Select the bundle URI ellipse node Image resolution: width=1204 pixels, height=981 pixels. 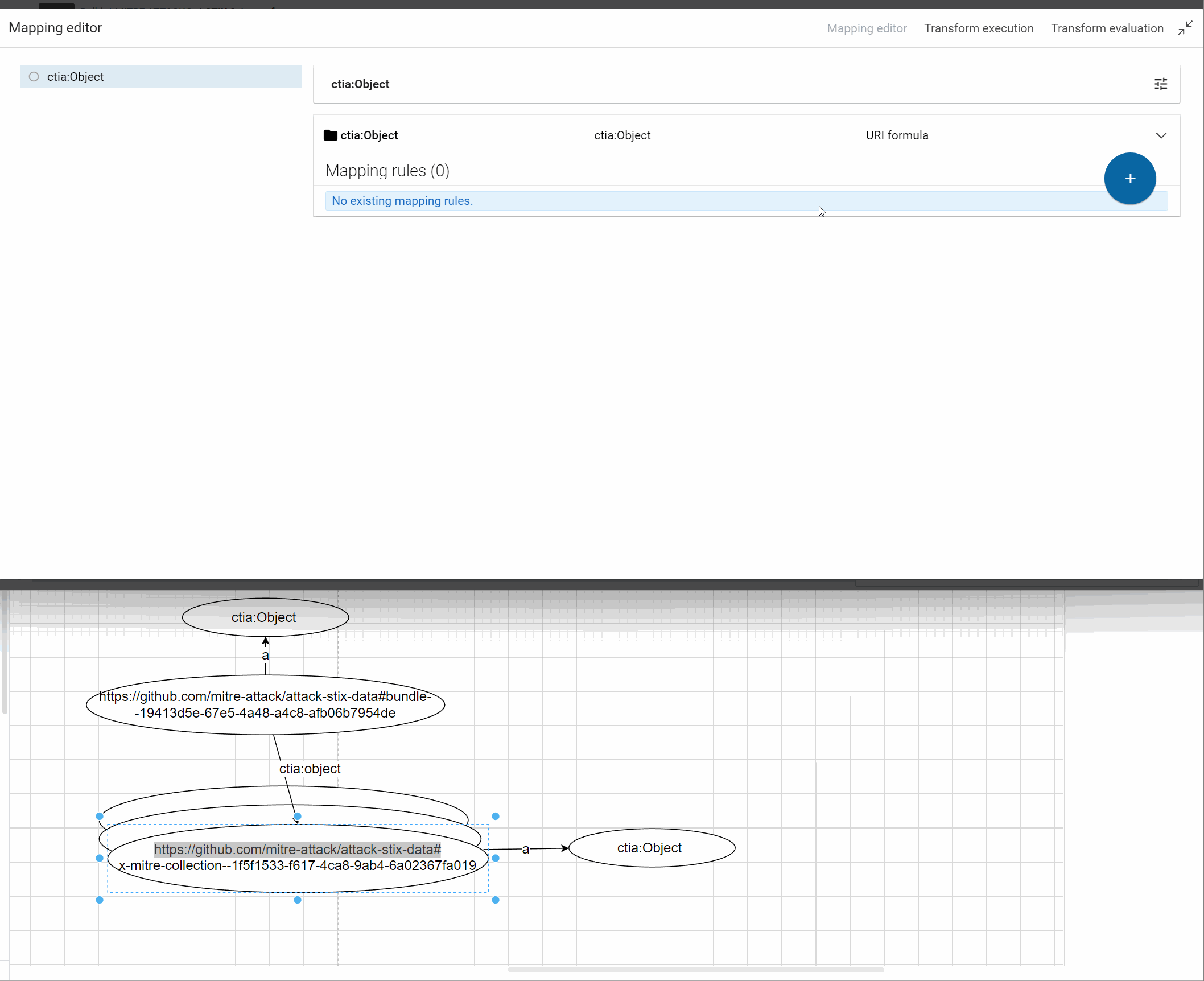click(265, 705)
